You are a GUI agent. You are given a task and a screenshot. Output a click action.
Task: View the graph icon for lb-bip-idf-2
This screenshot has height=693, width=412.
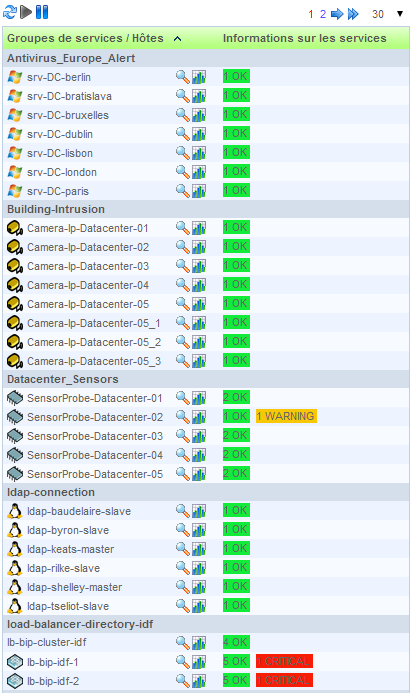coord(199,681)
